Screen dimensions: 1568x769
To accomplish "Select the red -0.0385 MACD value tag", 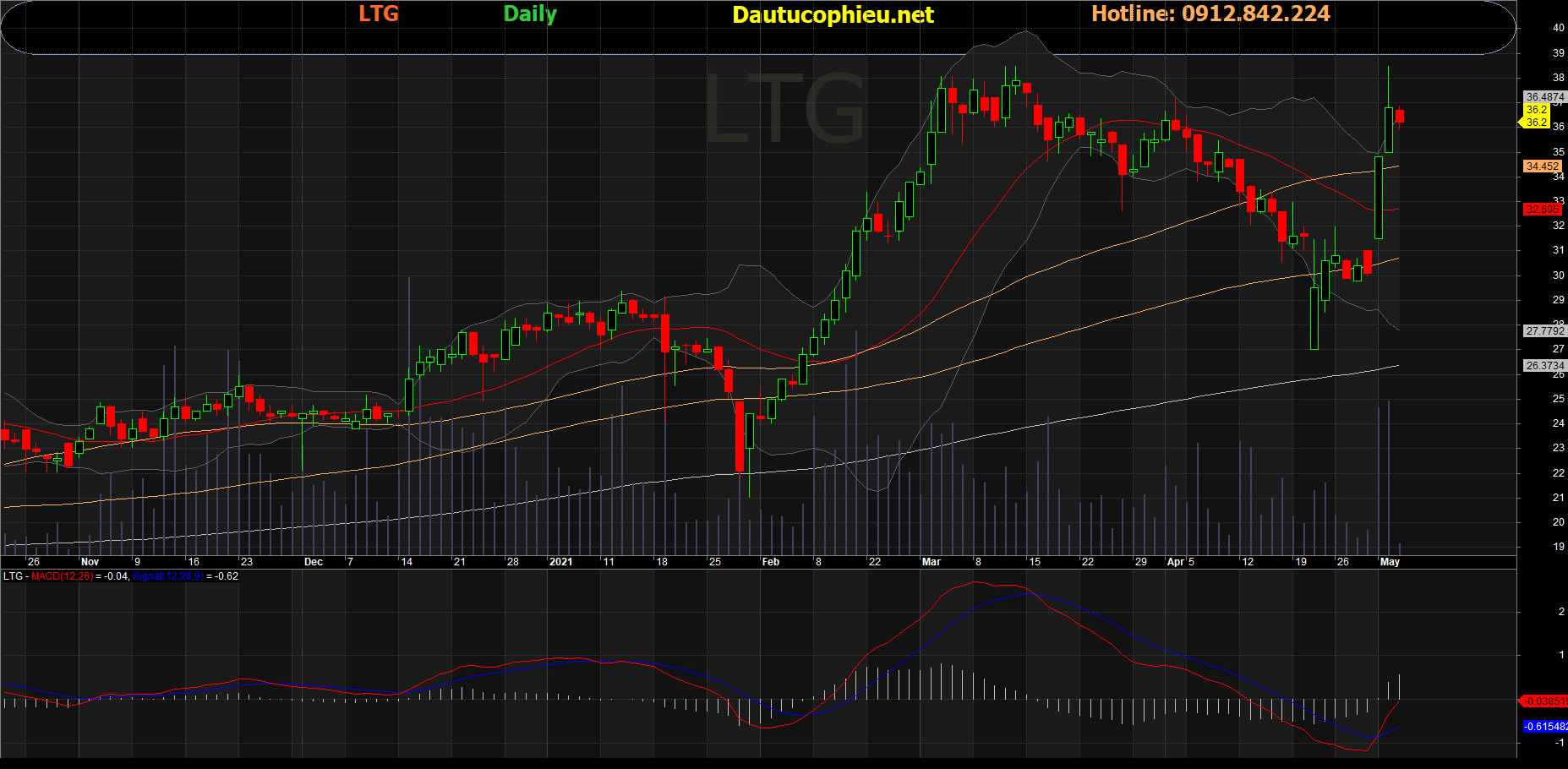I will (1543, 701).
